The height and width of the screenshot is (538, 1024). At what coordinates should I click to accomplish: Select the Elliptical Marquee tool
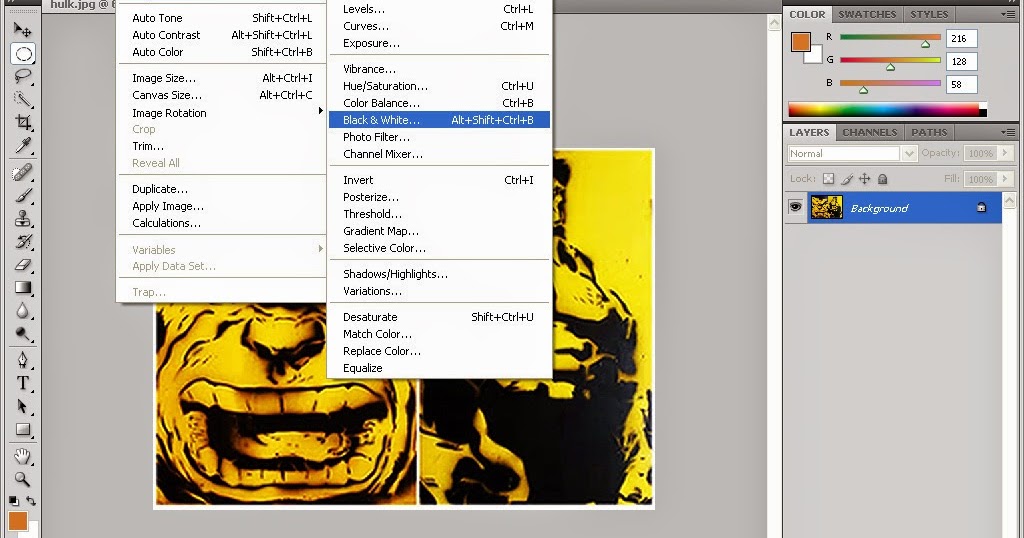coord(23,54)
